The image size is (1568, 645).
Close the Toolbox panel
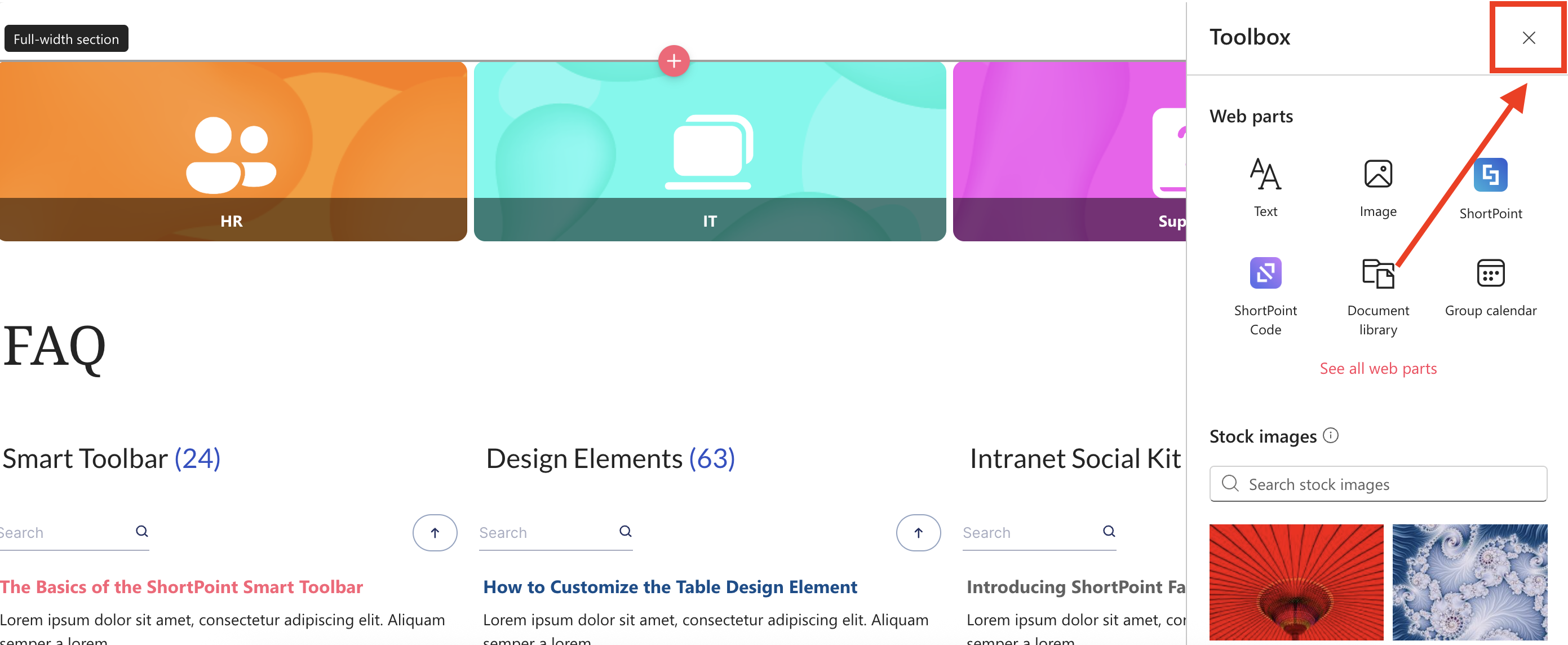[1528, 38]
